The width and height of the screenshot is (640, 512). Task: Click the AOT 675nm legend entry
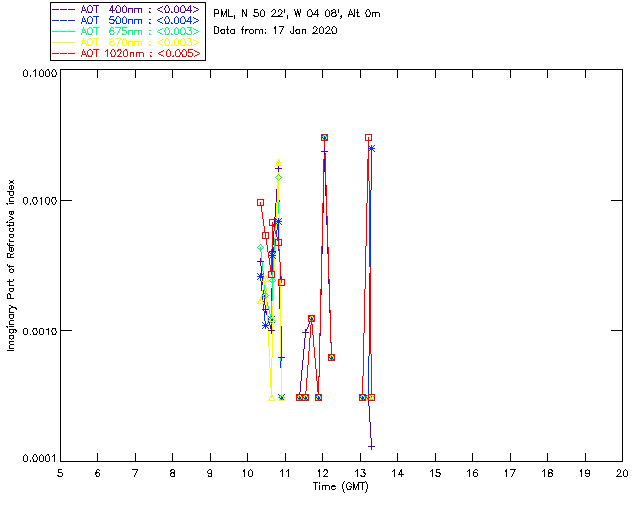click(127, 31)
